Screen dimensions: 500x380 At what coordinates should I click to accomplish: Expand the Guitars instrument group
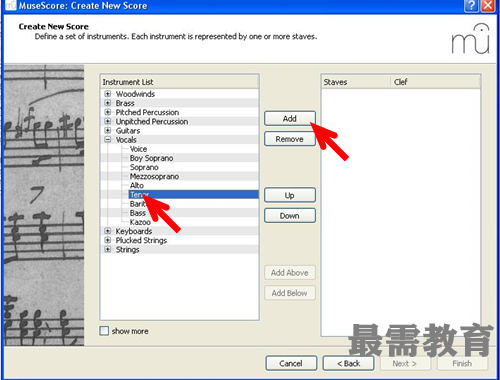(x=108, y=130)
